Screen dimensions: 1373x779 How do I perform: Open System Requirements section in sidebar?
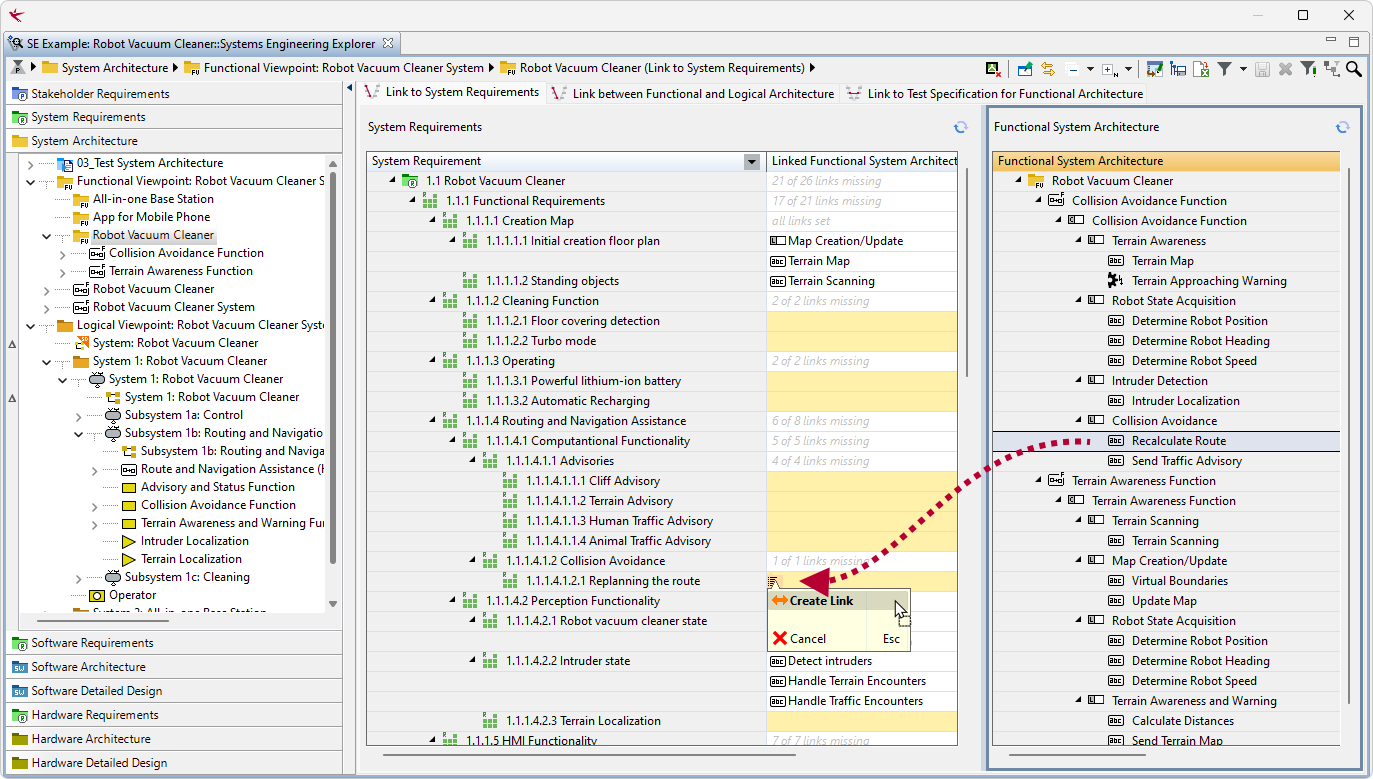(x=173, y=117)
